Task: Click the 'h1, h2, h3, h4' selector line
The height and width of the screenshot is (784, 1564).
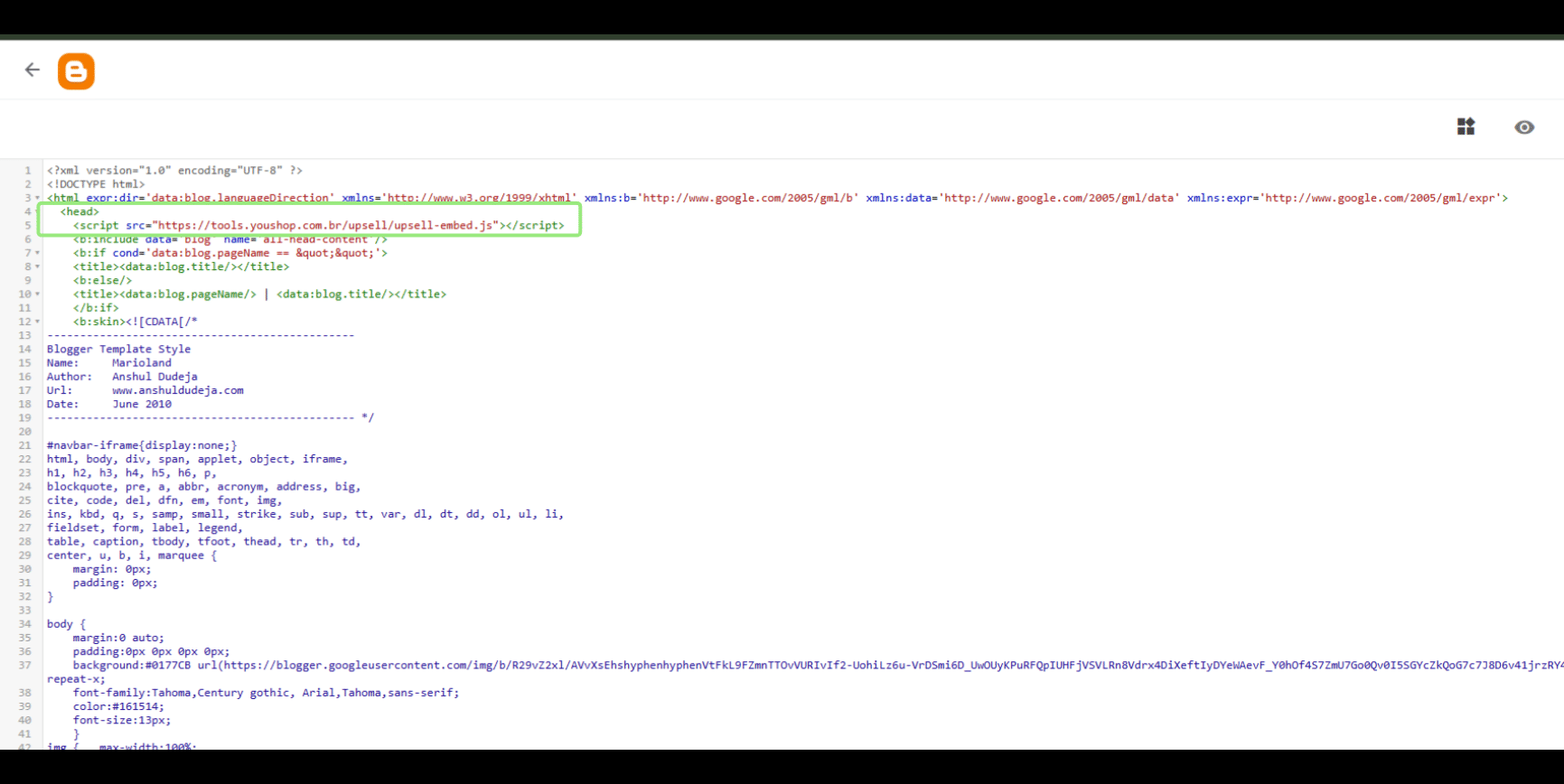Action: click(132, 472)
